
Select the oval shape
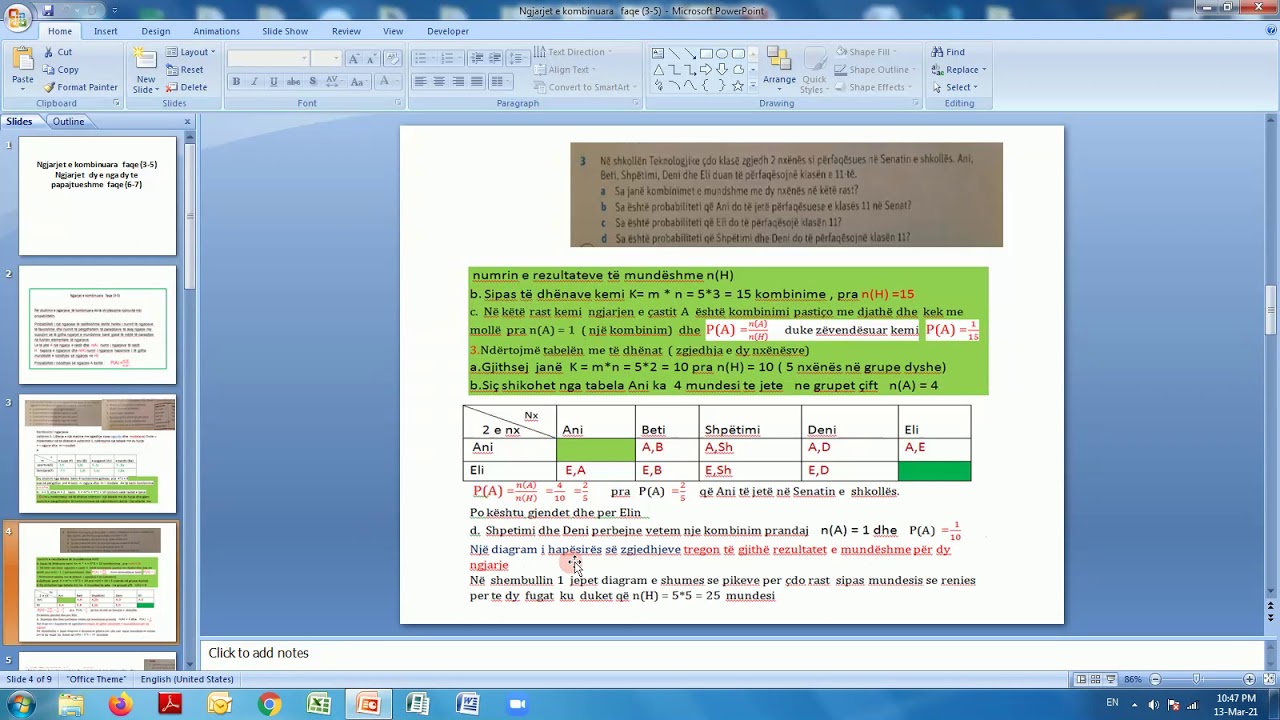click(722, 54)
